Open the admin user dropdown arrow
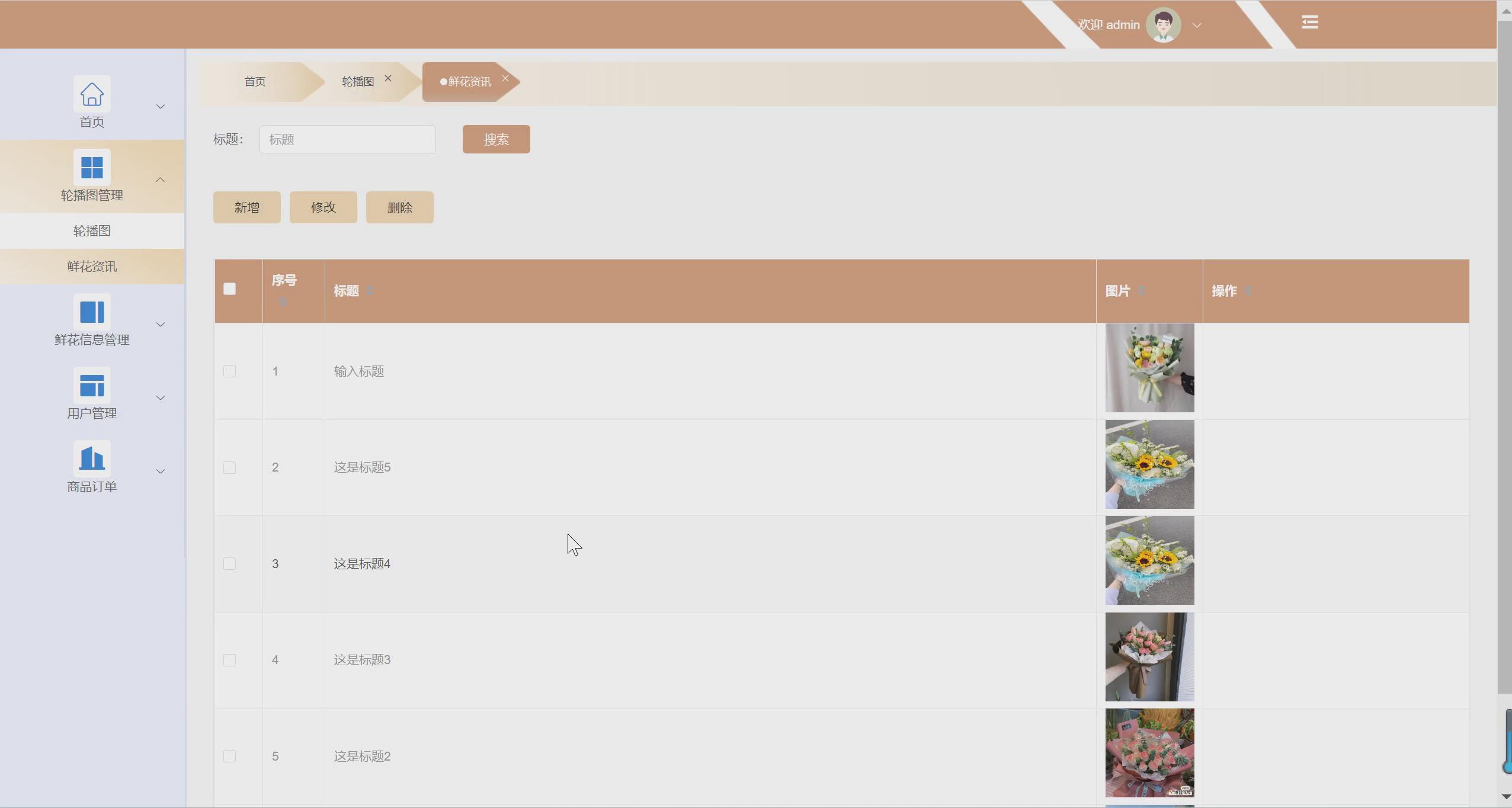The image size is (1512, 808). pos(1197,25)
